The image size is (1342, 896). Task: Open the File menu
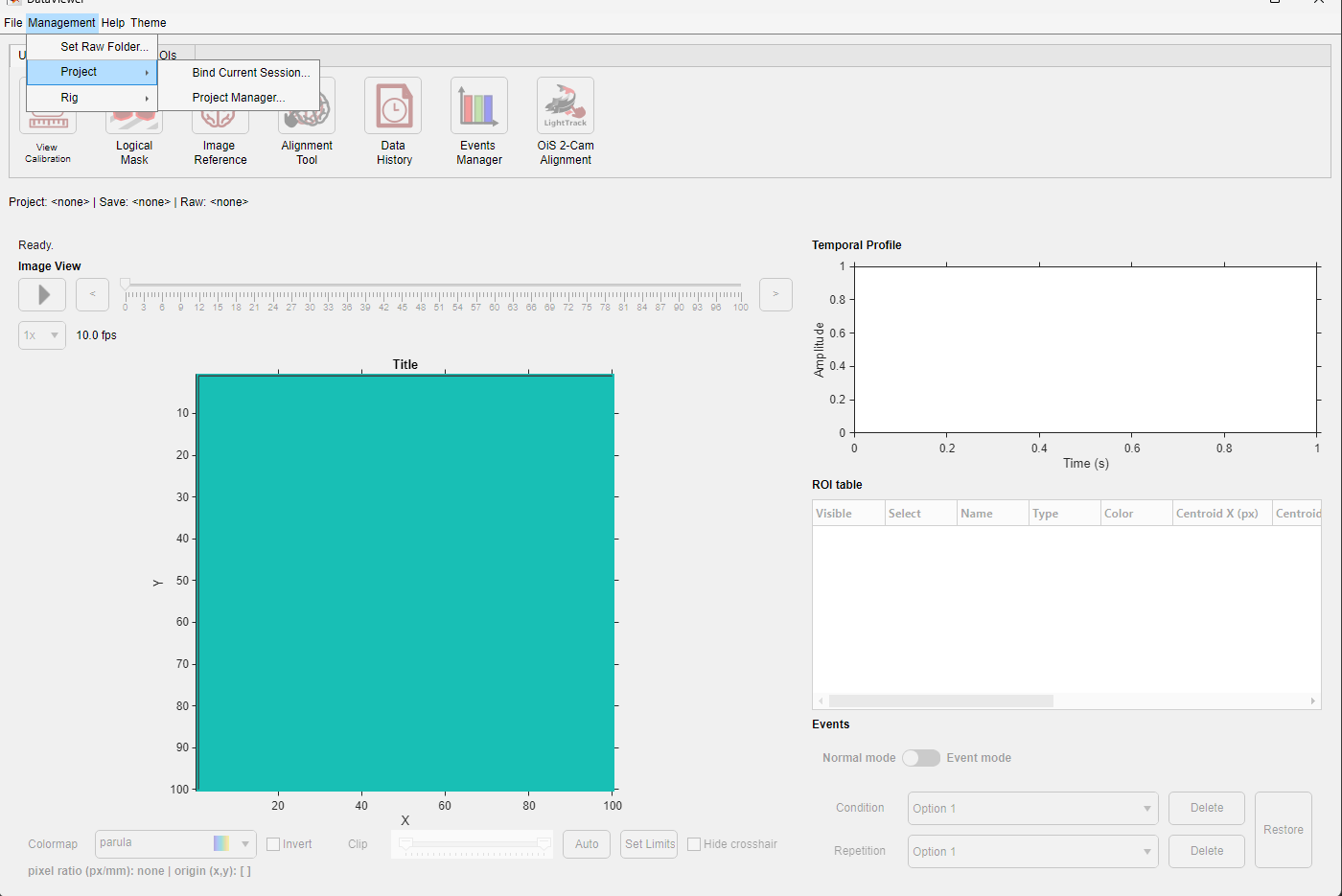tap(13, 22)
